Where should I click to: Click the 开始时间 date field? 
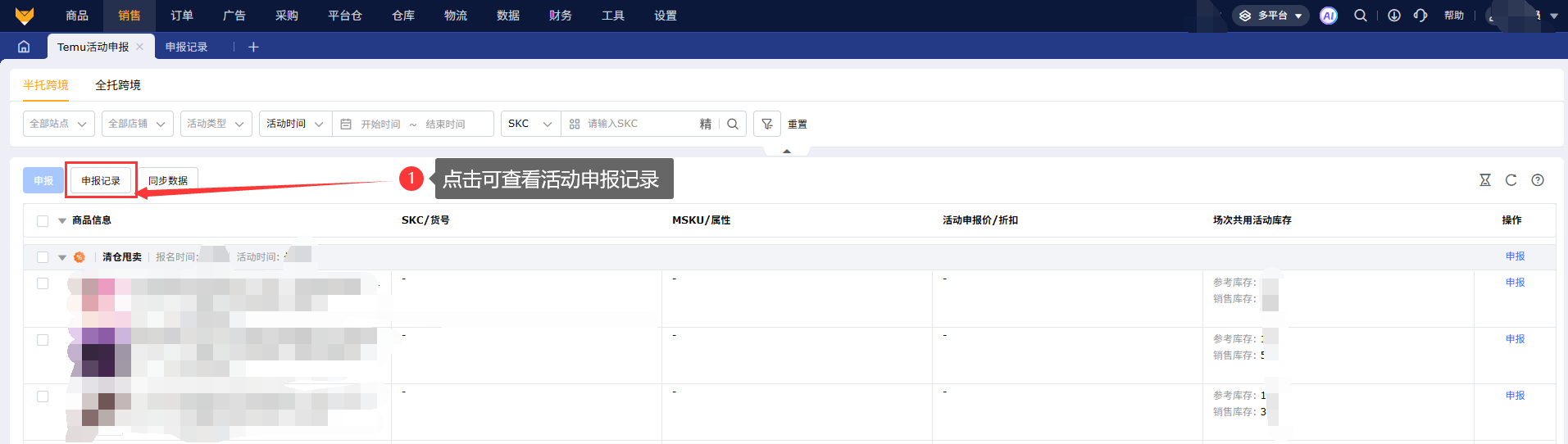tap(381, 125)
